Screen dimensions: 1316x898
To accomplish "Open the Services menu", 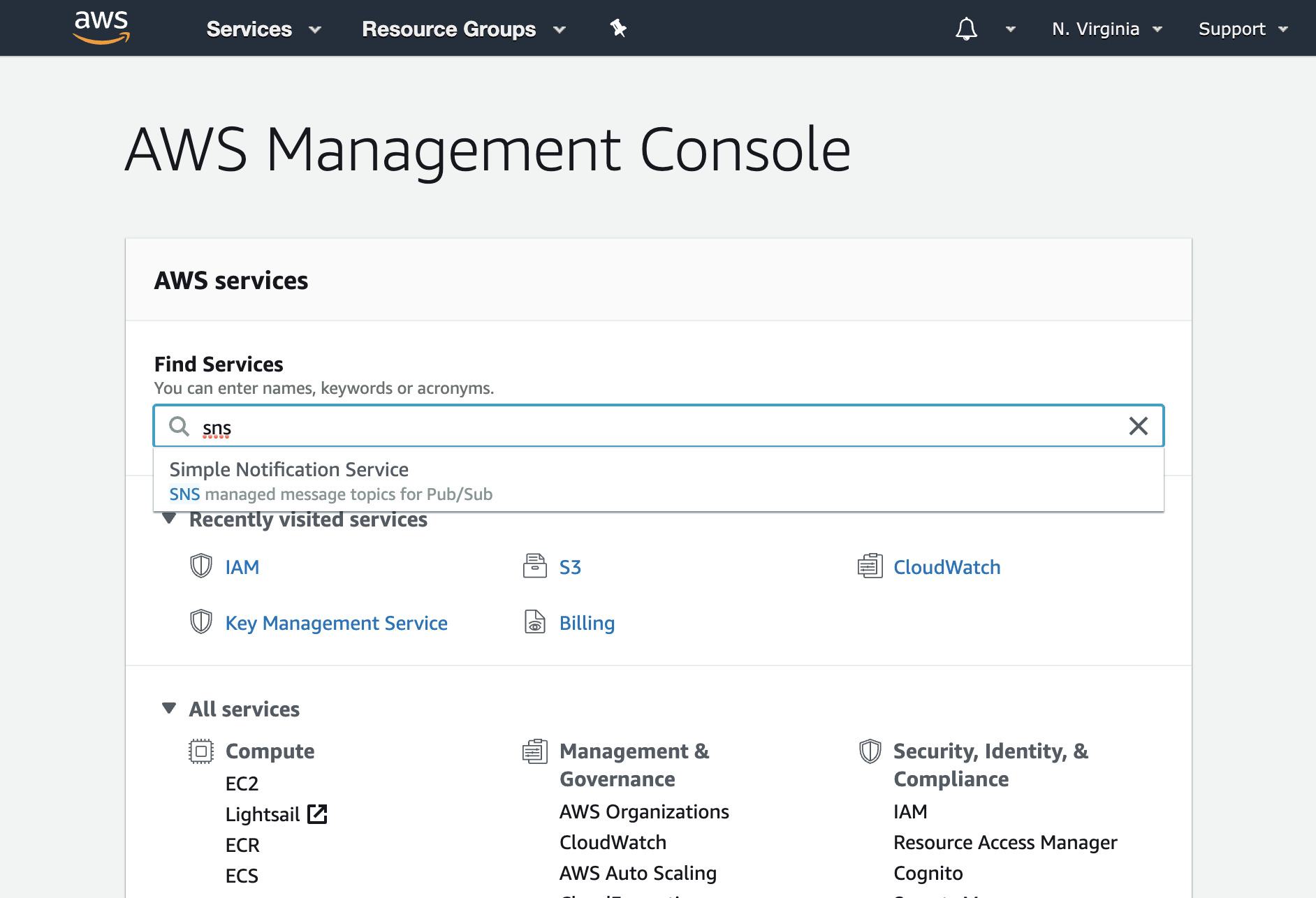I will (x=249, y=29).
